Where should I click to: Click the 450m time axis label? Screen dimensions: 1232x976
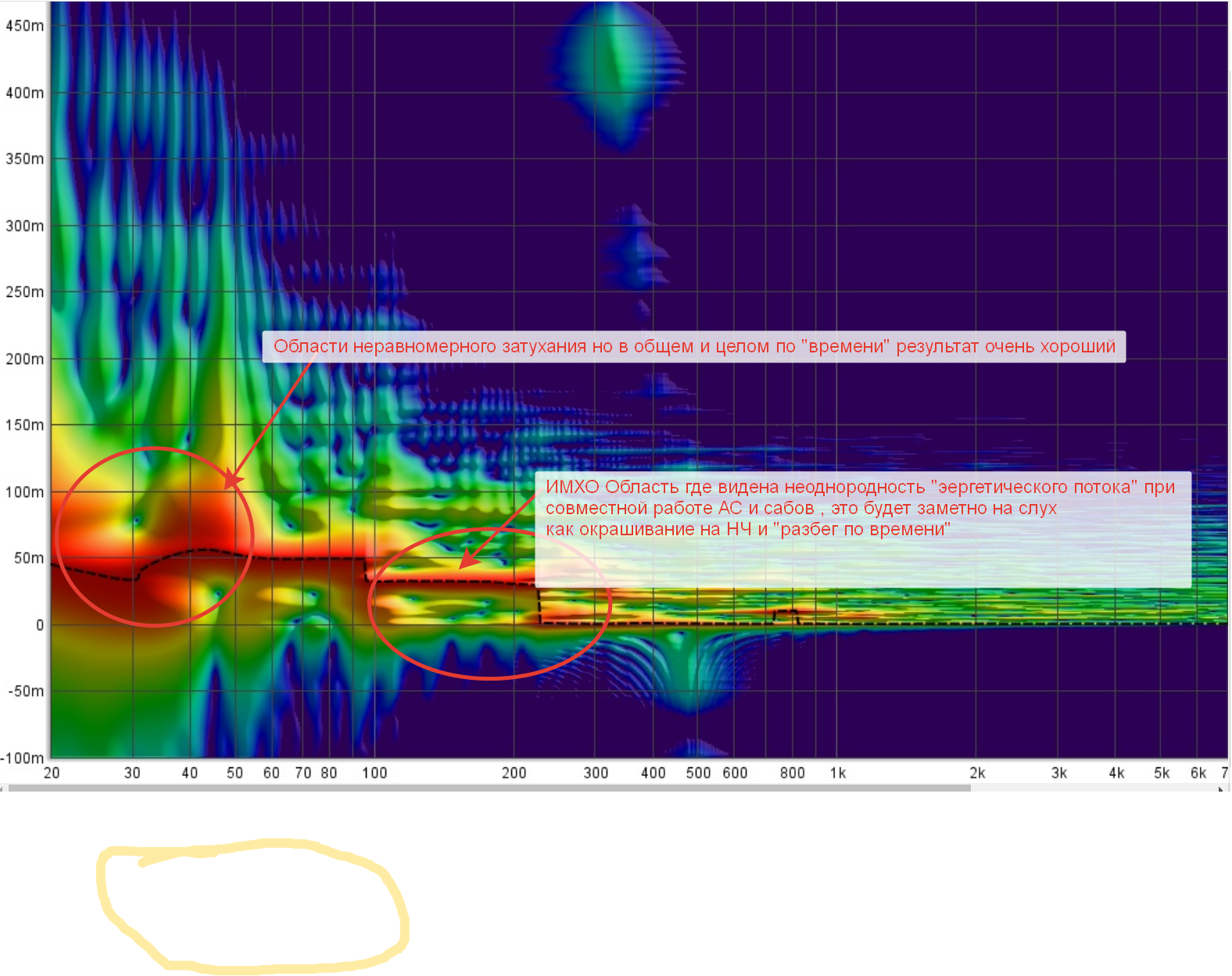(x=25, y=26)
